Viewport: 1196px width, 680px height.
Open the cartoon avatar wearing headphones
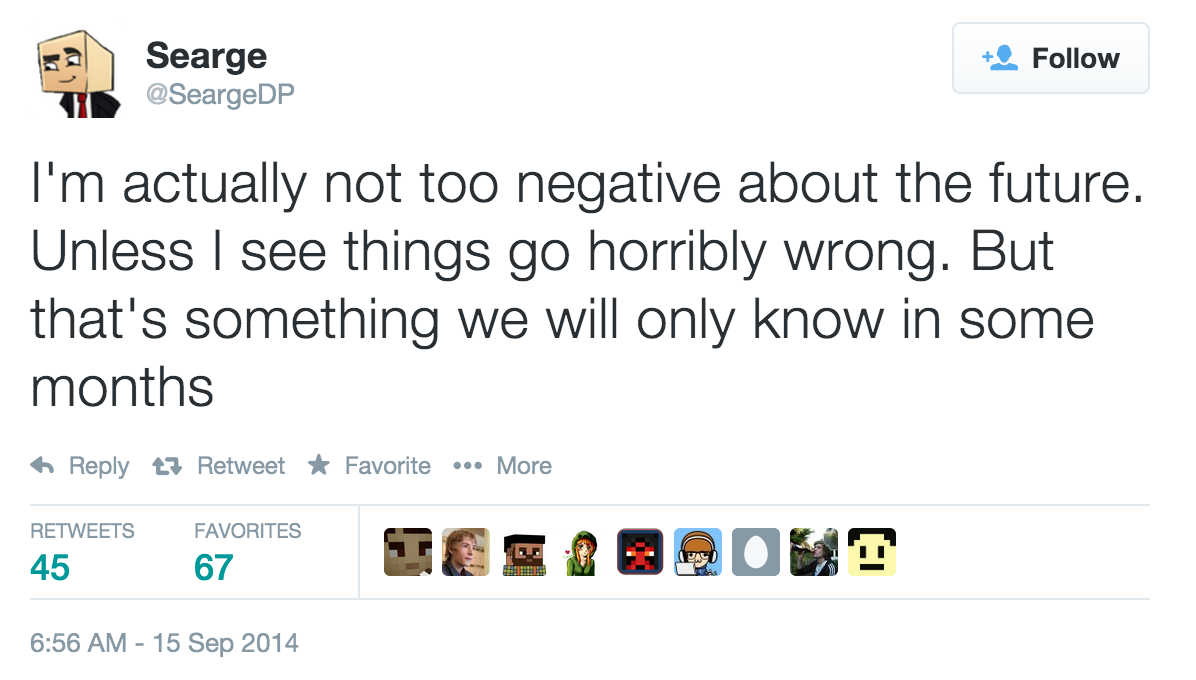698,552
